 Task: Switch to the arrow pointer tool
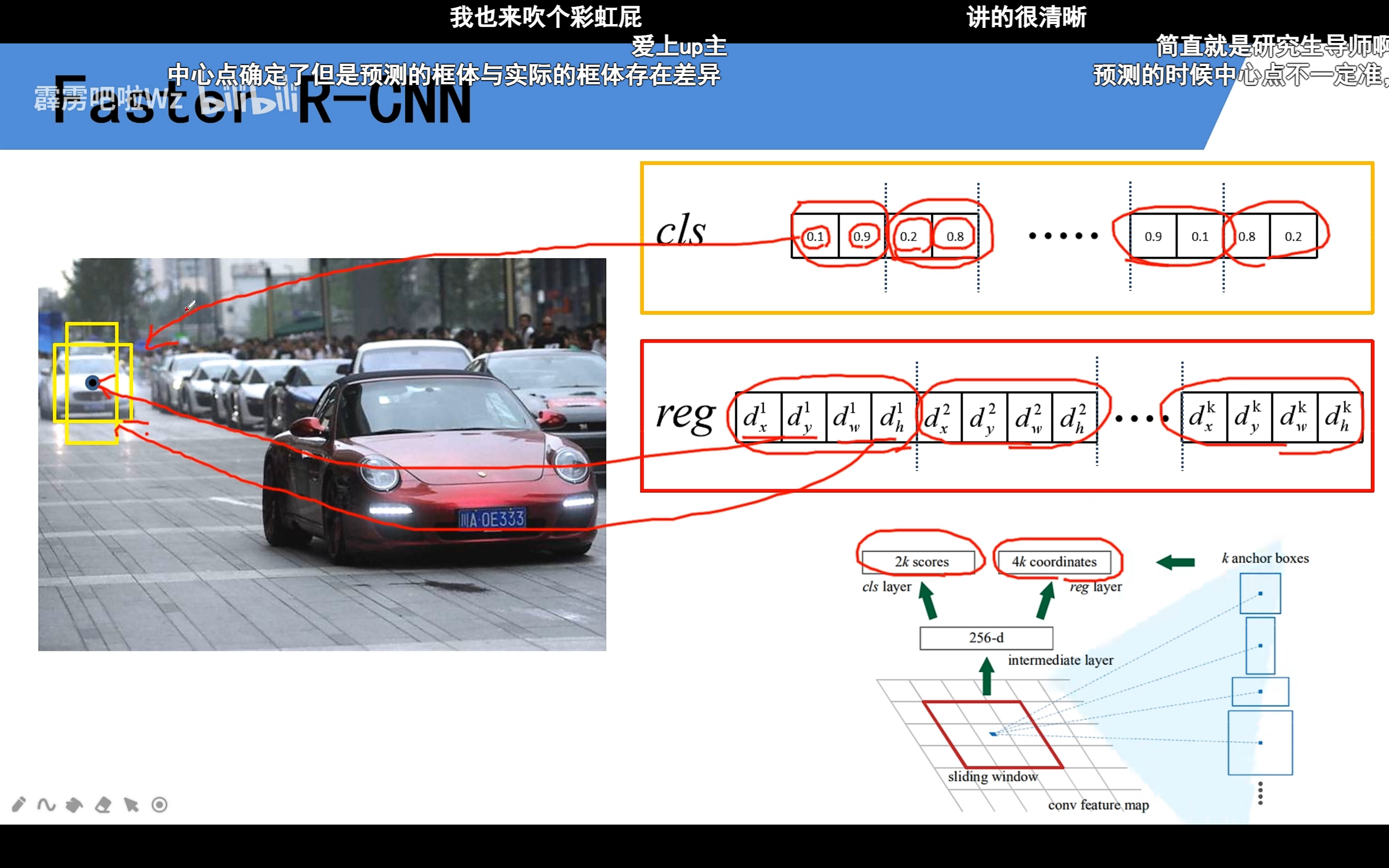pyautogui.click(x=132, y=805)
